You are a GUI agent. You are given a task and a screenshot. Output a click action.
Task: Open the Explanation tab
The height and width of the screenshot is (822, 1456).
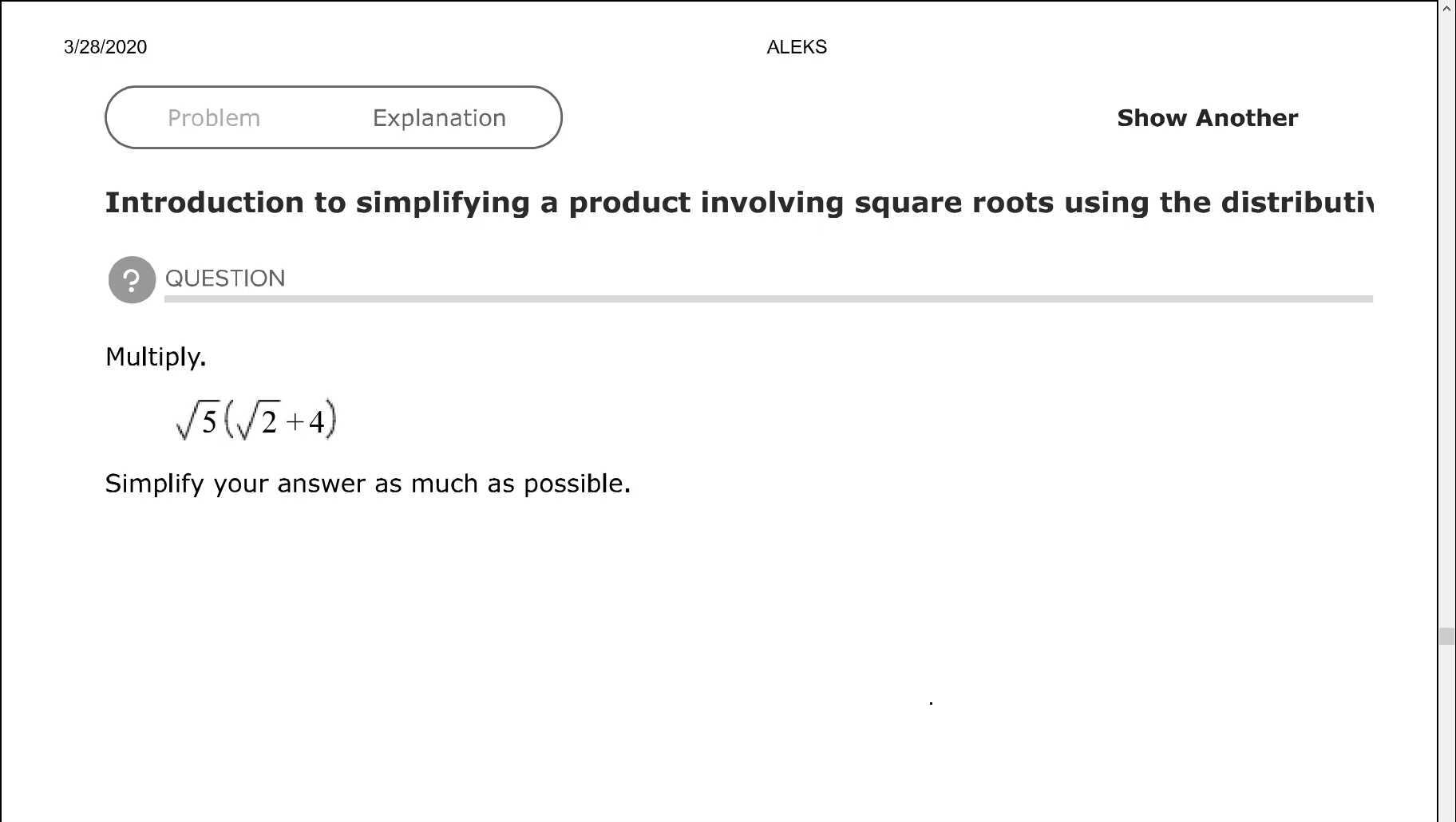pos(438,117)
